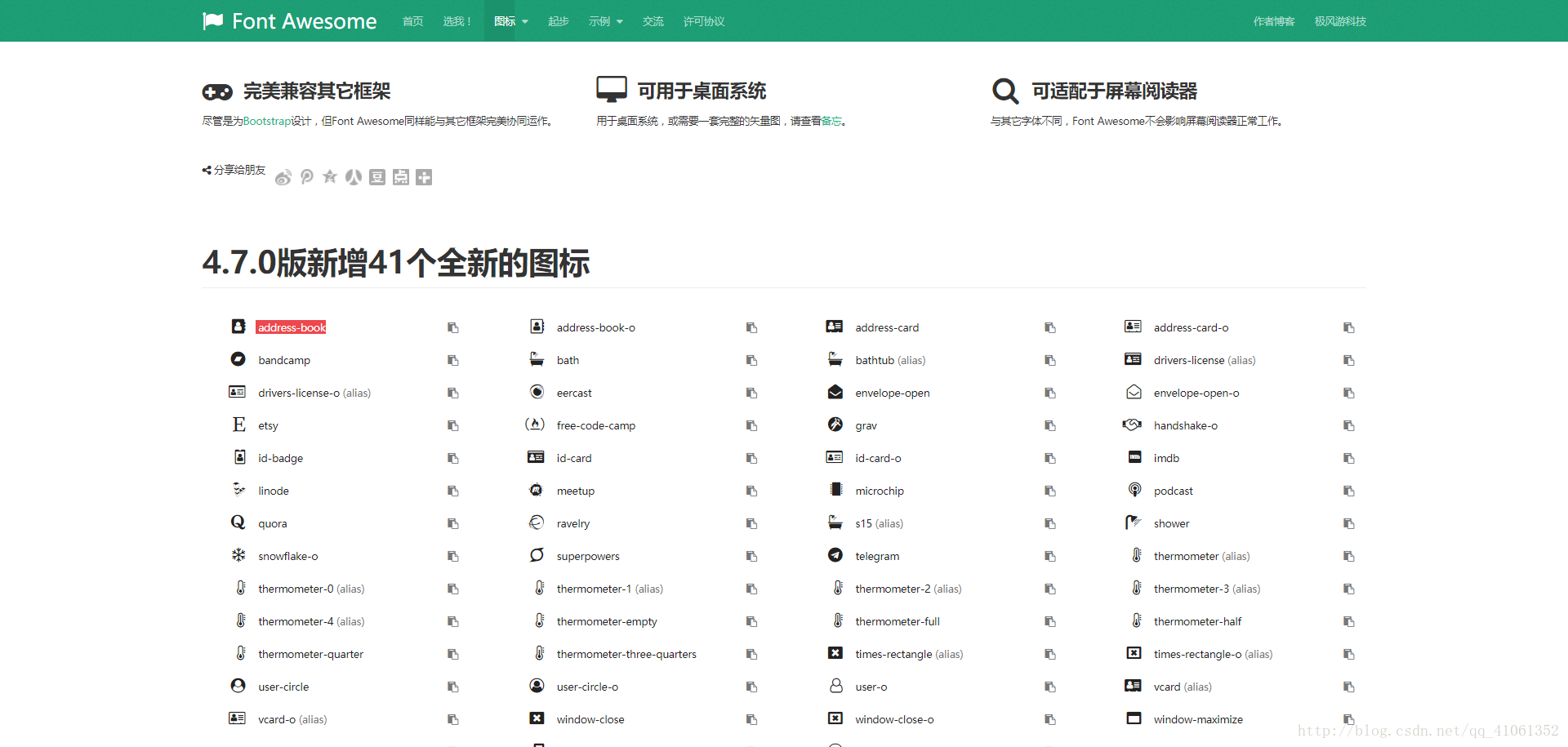Open the vcard-o (alias) label
The height and width of the screenshot is (747, 1568).
pyautogui.click(x=292, y=719)
